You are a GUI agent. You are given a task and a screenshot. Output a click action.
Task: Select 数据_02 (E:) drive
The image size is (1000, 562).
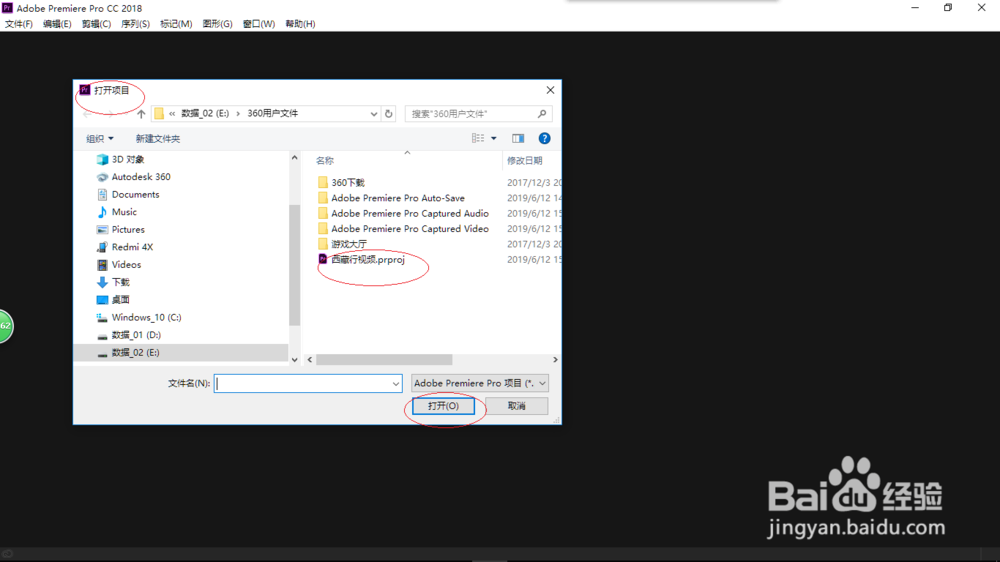[180, 352]
